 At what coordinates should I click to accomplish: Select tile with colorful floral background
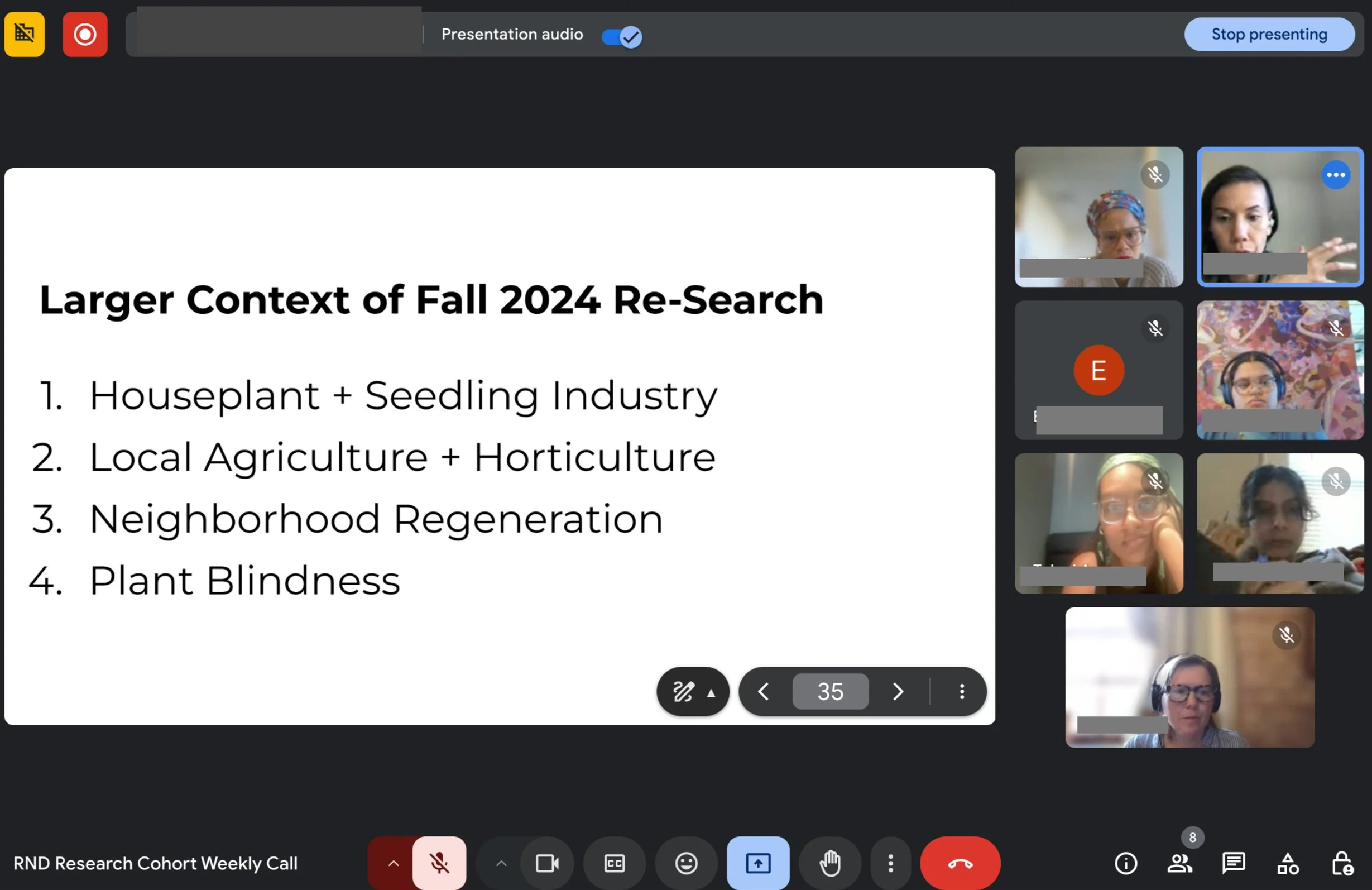(x=1280, y=370)
